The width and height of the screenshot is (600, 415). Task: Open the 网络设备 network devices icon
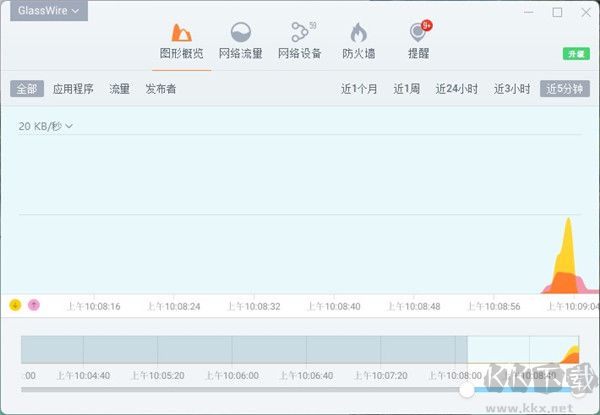pyautogui.click(x=300, y=34)
